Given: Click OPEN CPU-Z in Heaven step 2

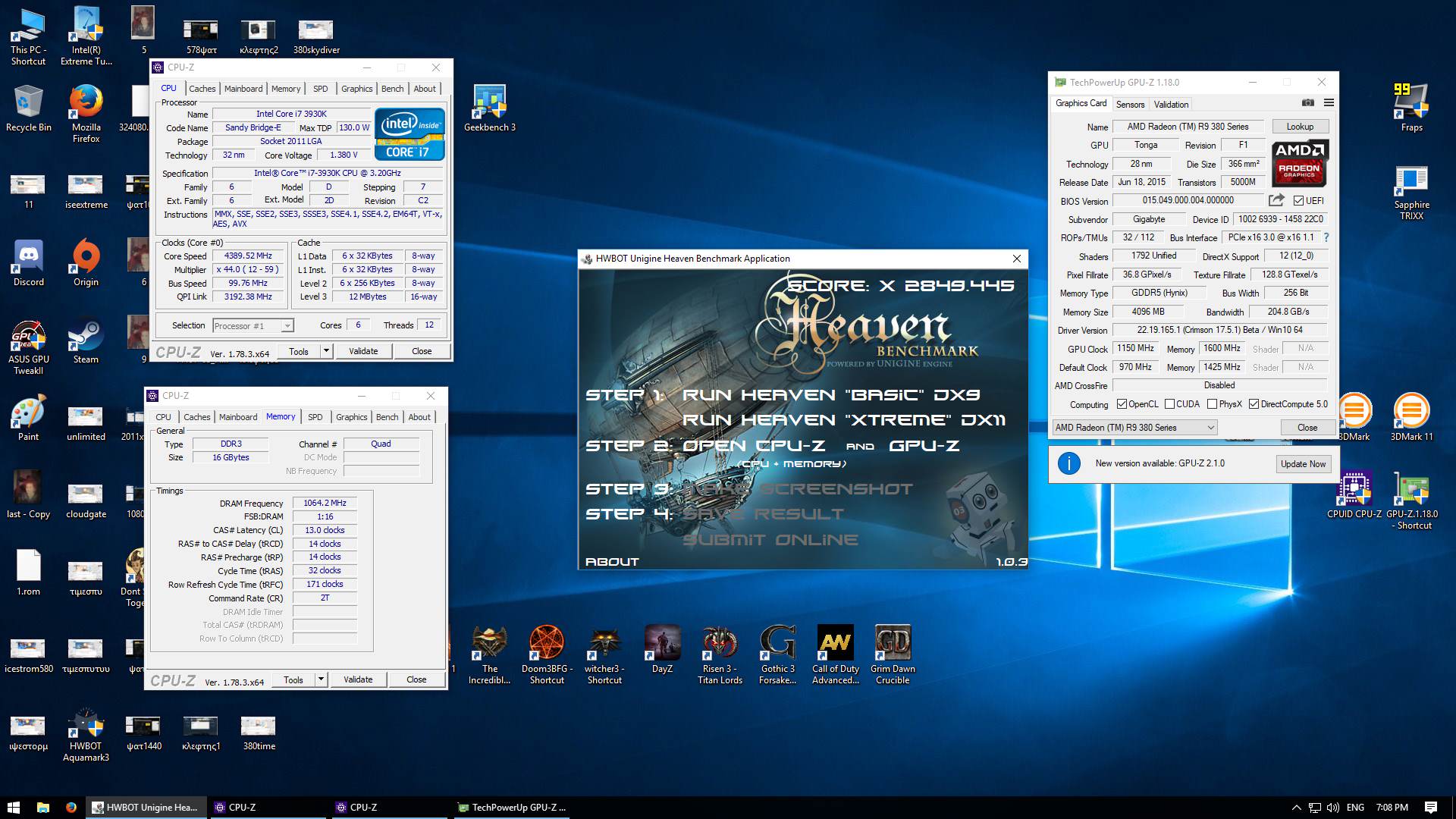Looking at the screenshot, I should click(x=754, y=446).
